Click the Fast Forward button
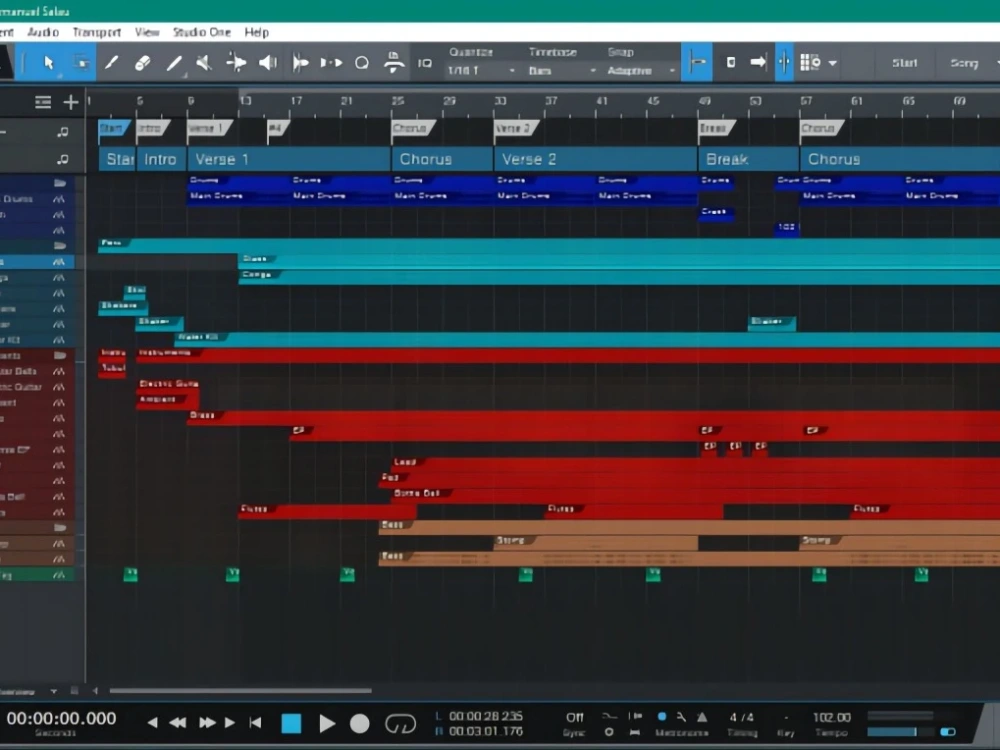The width and height of the screenshot is (1000, 750). pos(207,723)
